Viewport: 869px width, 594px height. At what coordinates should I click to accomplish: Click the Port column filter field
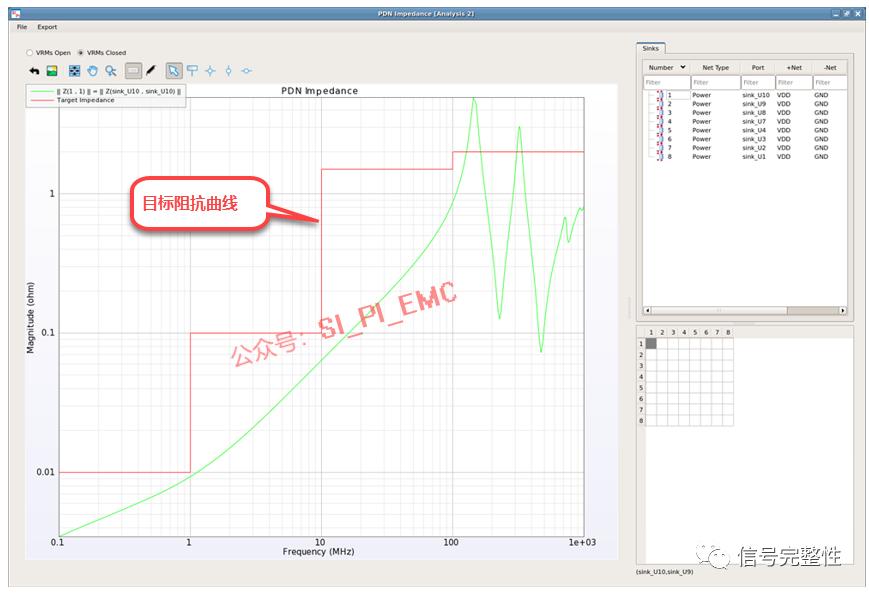point(758,83)
